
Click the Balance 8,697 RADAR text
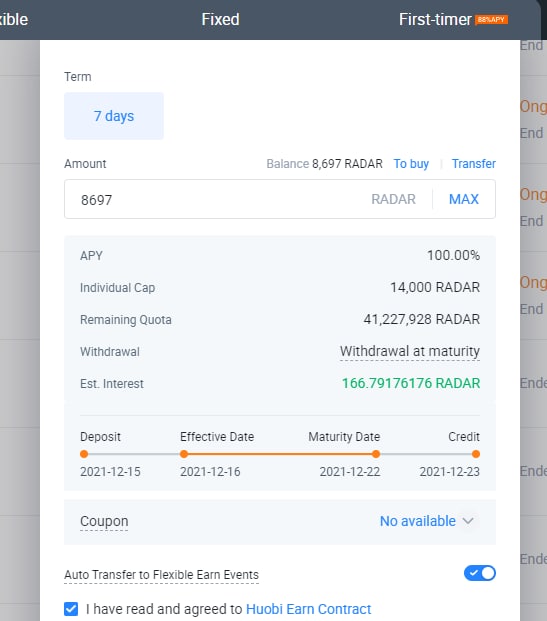[324, 164]
